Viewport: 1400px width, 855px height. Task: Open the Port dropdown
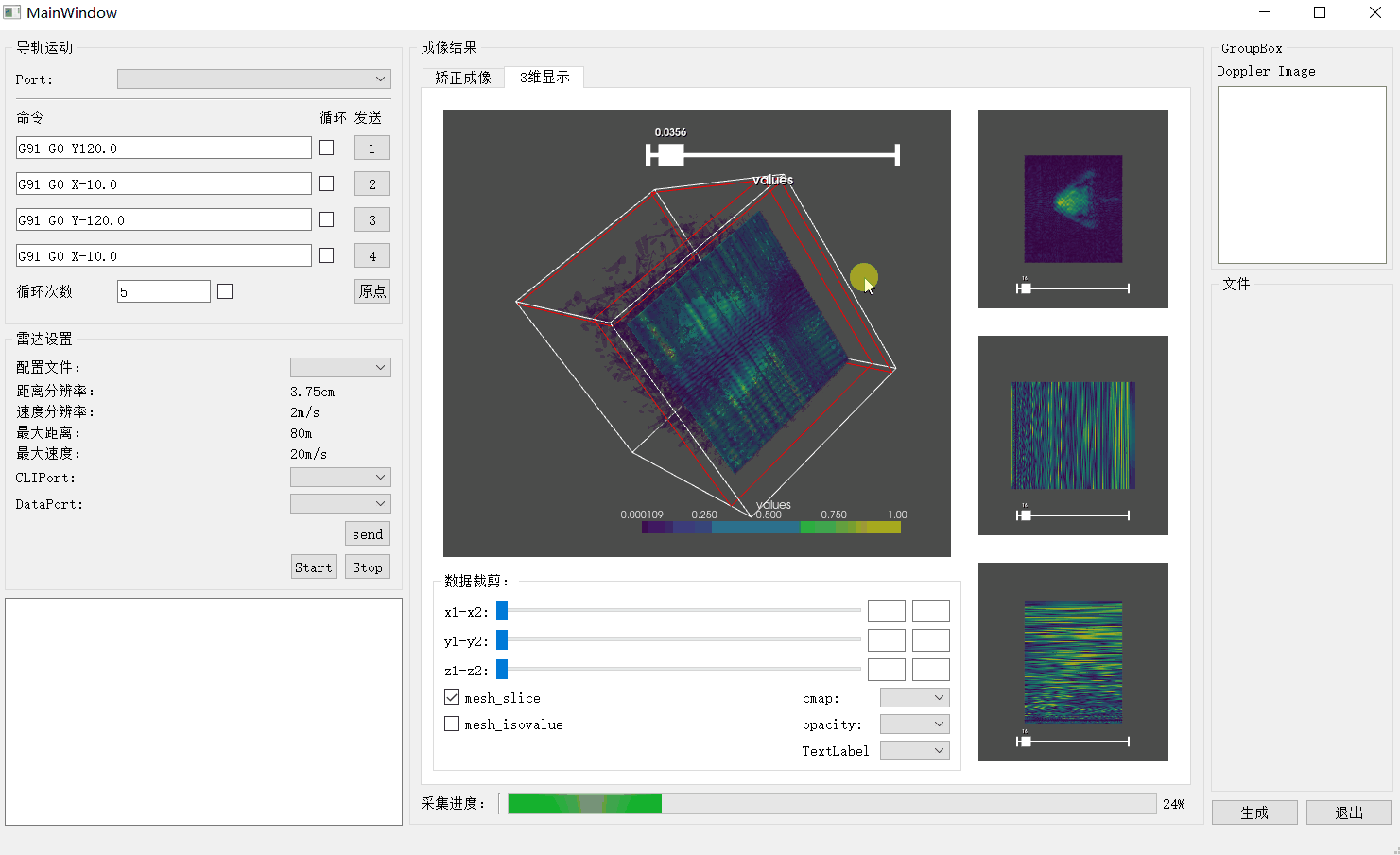coord(253,79)
